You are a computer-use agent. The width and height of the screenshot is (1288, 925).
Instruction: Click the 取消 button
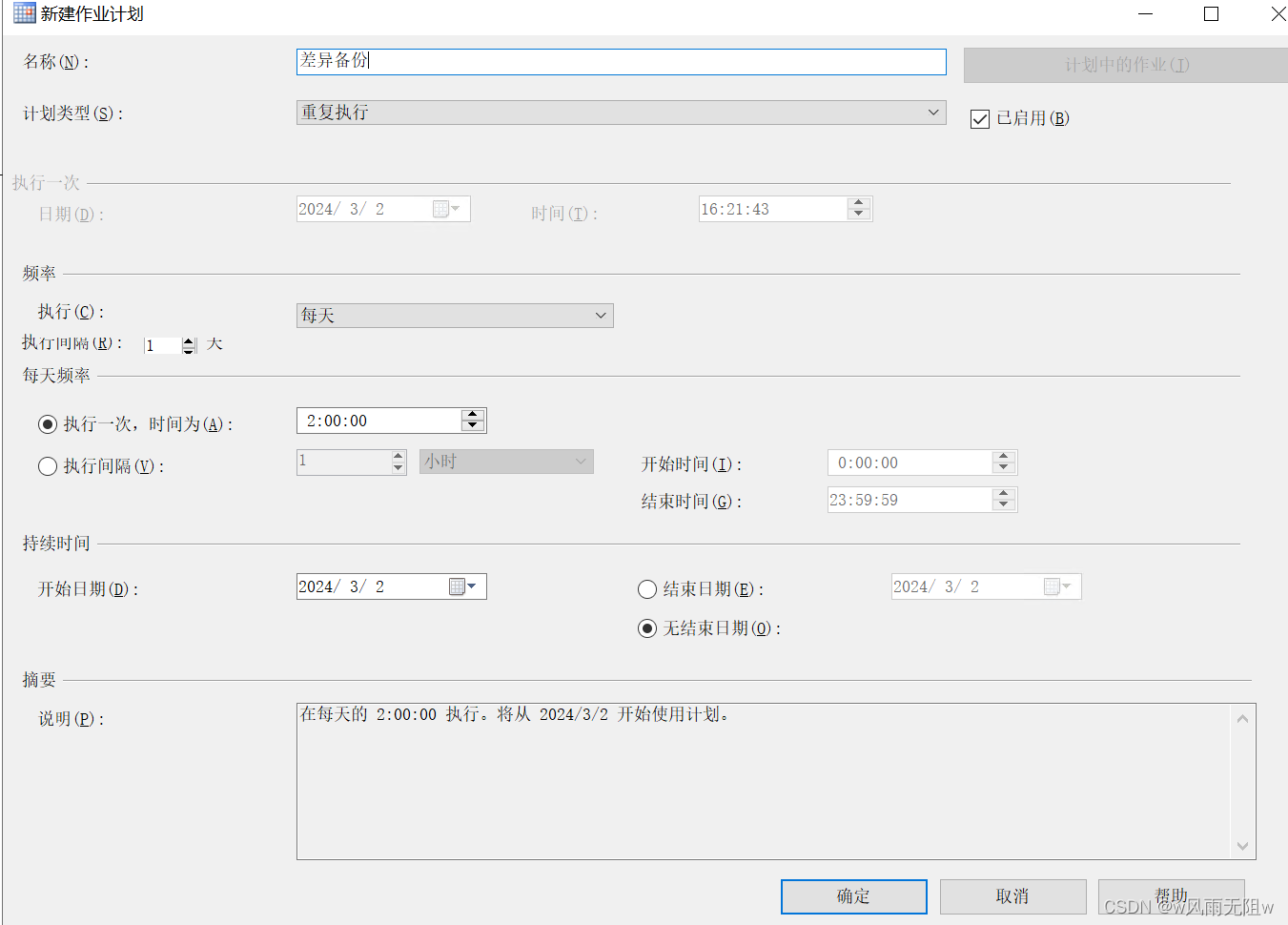click(x=1013, y=896)
